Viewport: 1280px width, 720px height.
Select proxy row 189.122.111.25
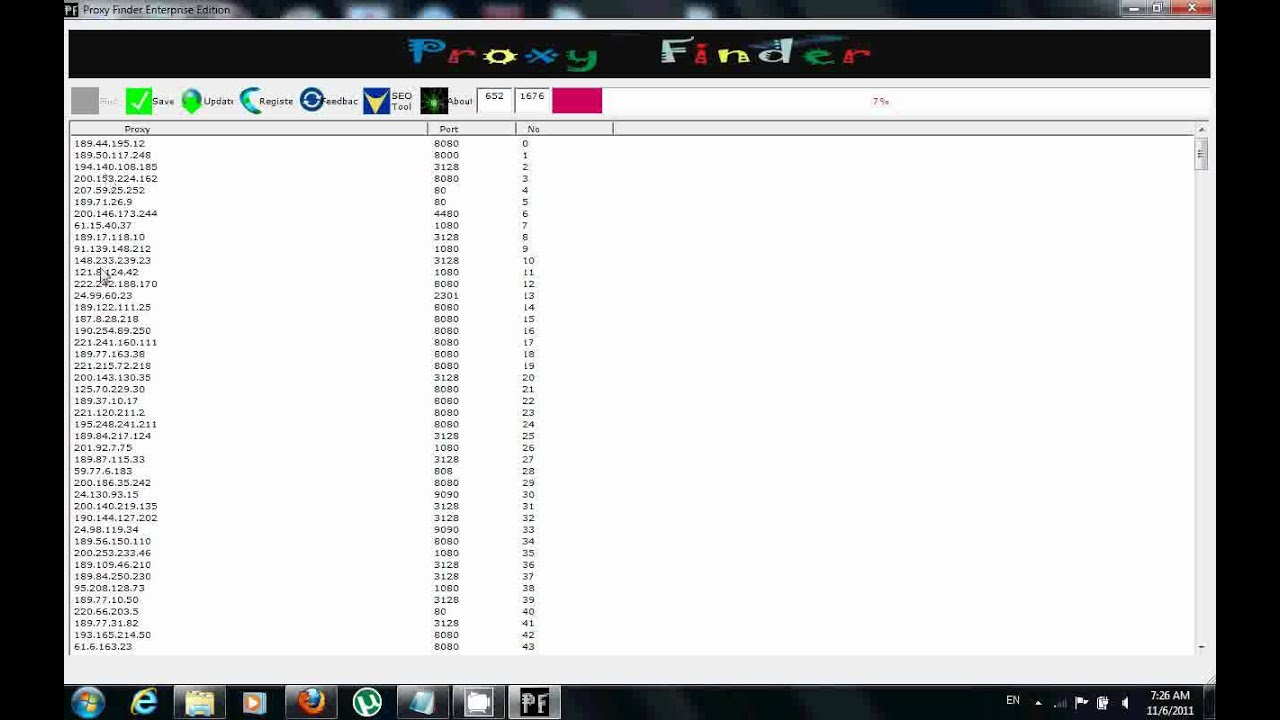pos(112,307)
